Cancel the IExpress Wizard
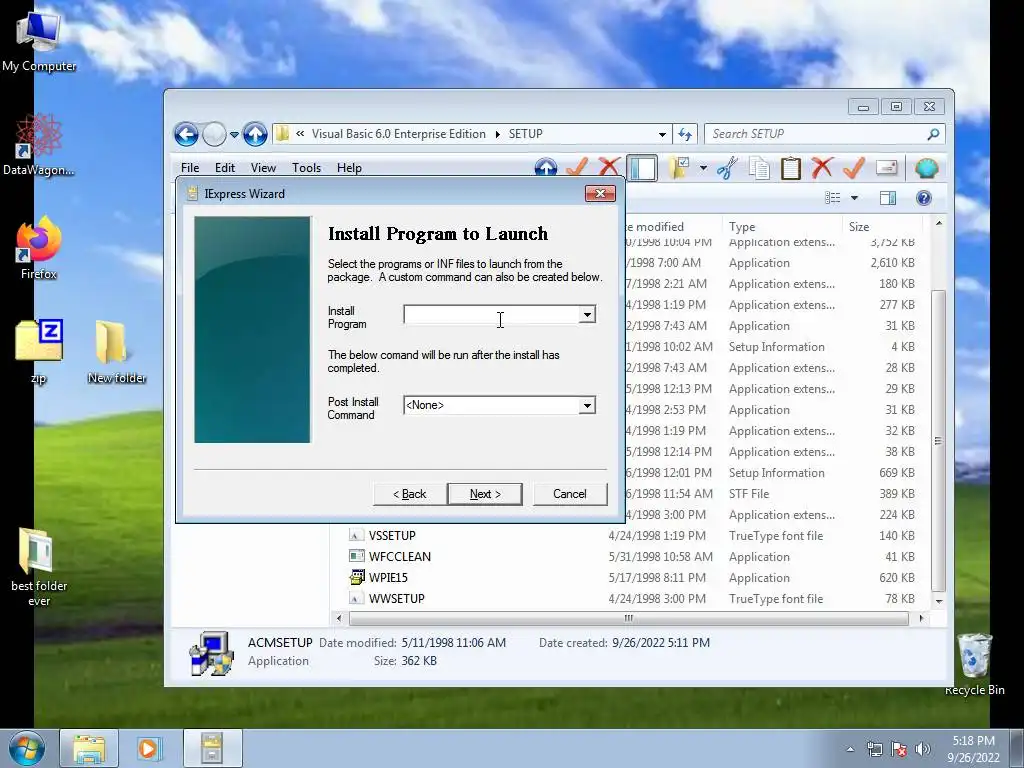 click(569, 494)
